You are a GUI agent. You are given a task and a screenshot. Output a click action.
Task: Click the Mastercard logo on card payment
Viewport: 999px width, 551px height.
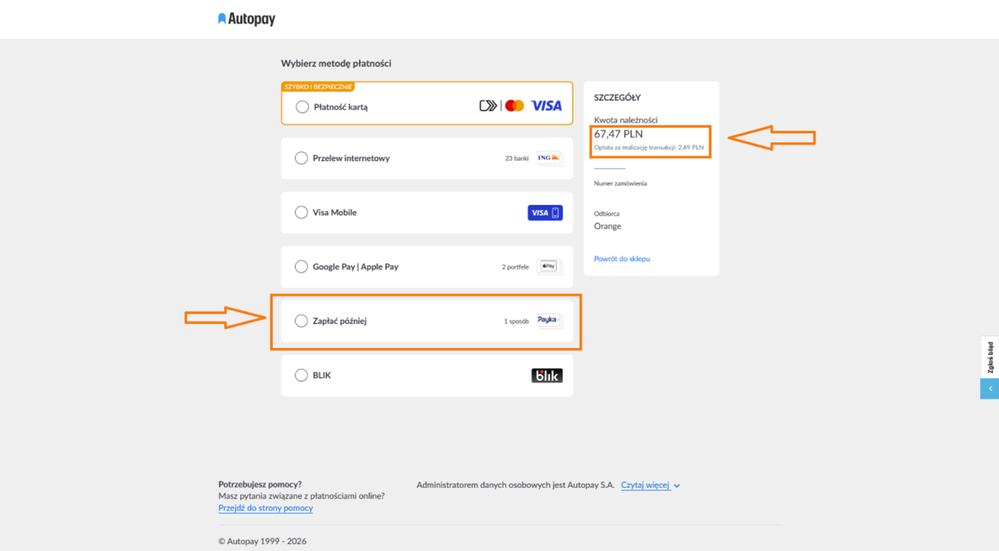click(x=515, y=106)
